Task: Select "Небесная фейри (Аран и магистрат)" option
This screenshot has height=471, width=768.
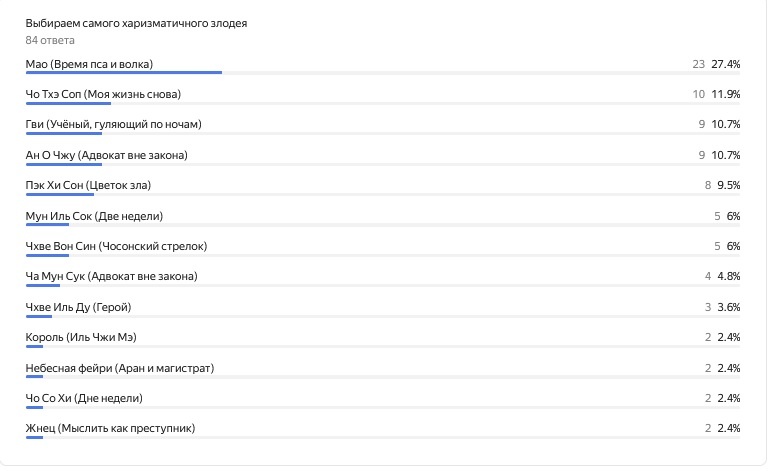Action: pos(120,368)
